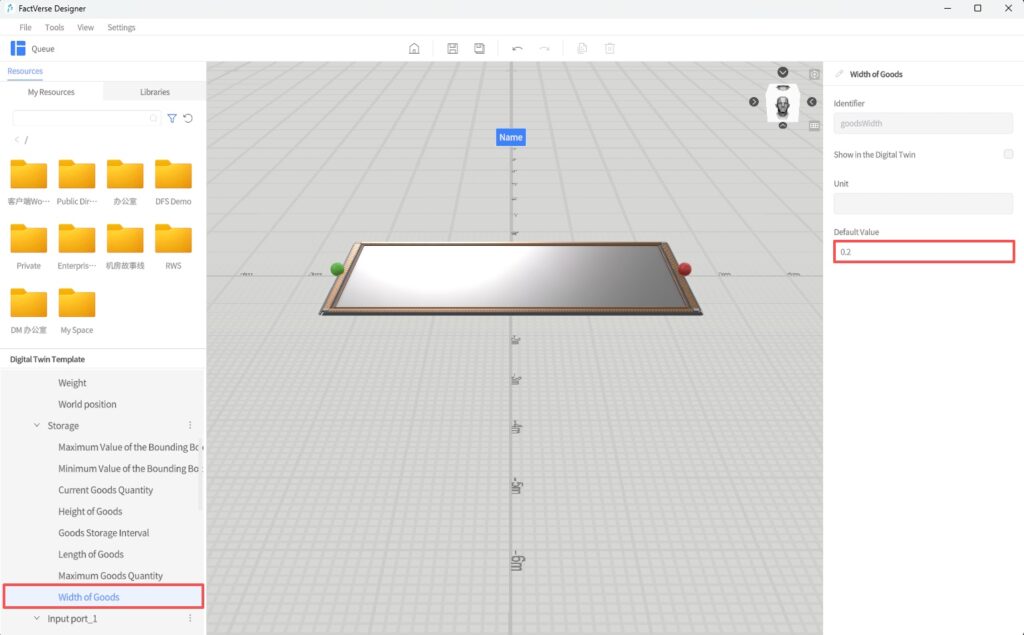The width and height of the screenshot is (1024, 635).
Task: Click the Undo arrow icon
Action: (x=517, y=48)
